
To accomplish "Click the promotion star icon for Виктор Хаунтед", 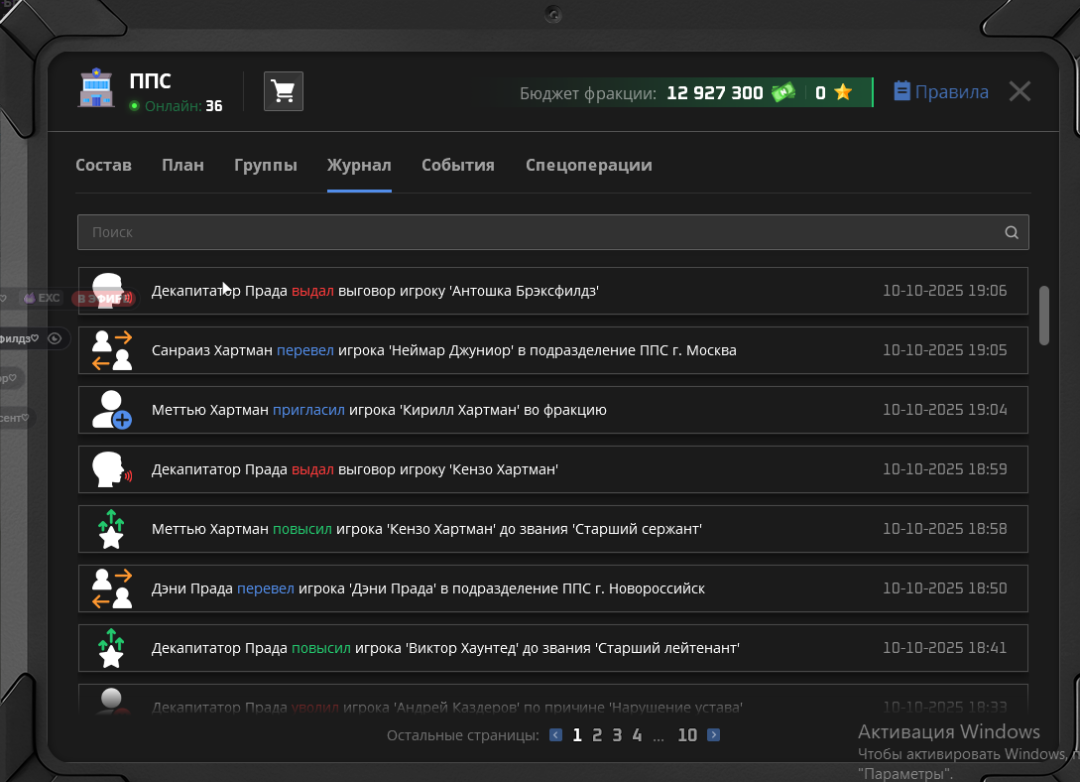I will tap(111, 647).
